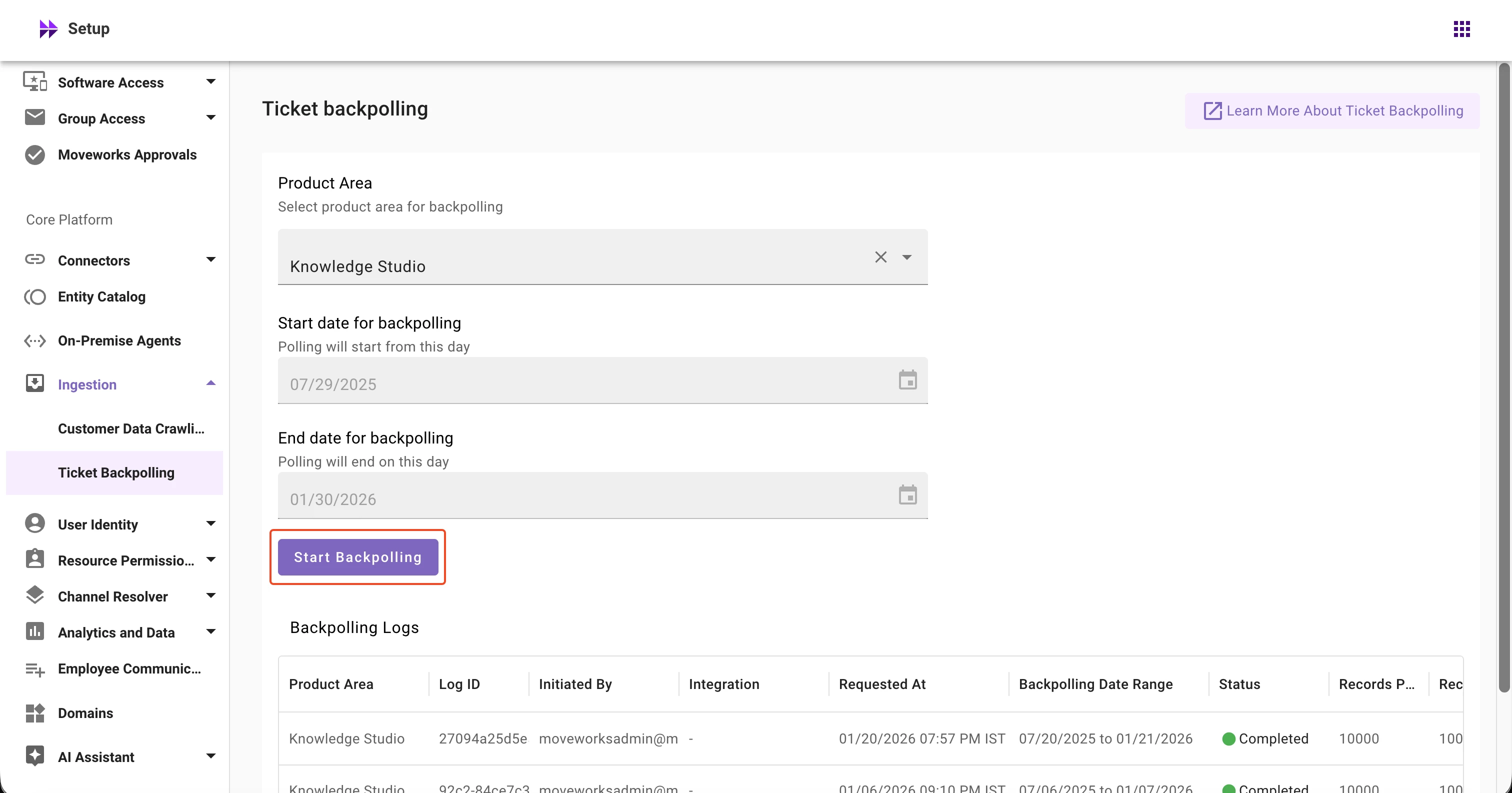Viewport: 1512px width, 793px height.
Task: Expand the User Identity section
Action: coord(210,523)
